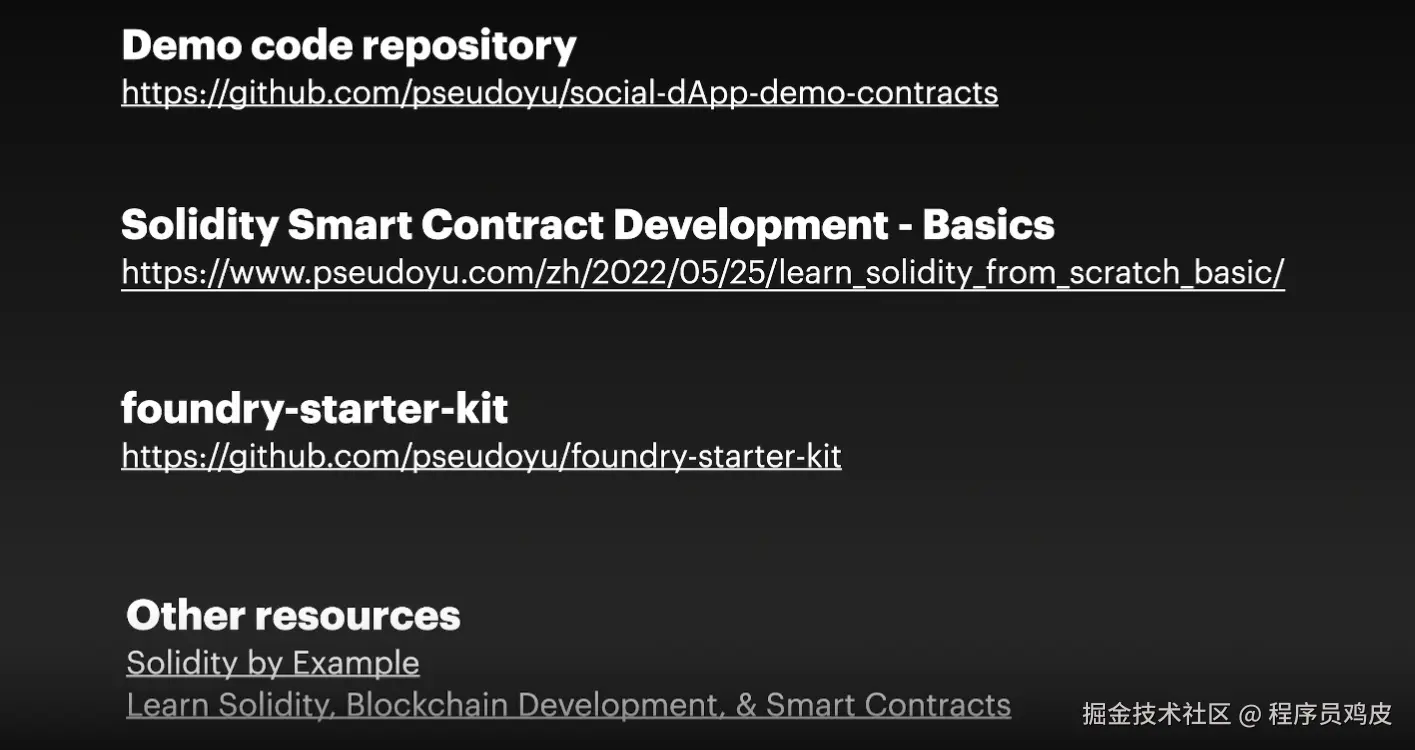Click the "Demo code repository" heading
The height and width of the screenshot is (750, 1415).
(x=348, y=45)
